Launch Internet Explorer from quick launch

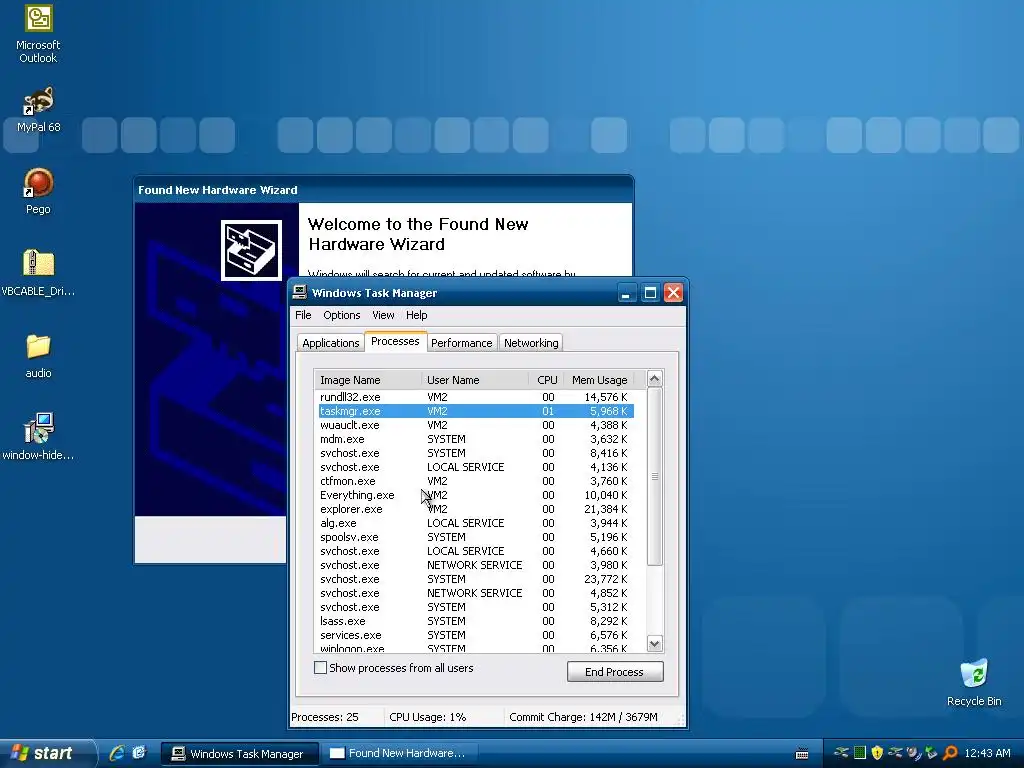pos(117,753)
